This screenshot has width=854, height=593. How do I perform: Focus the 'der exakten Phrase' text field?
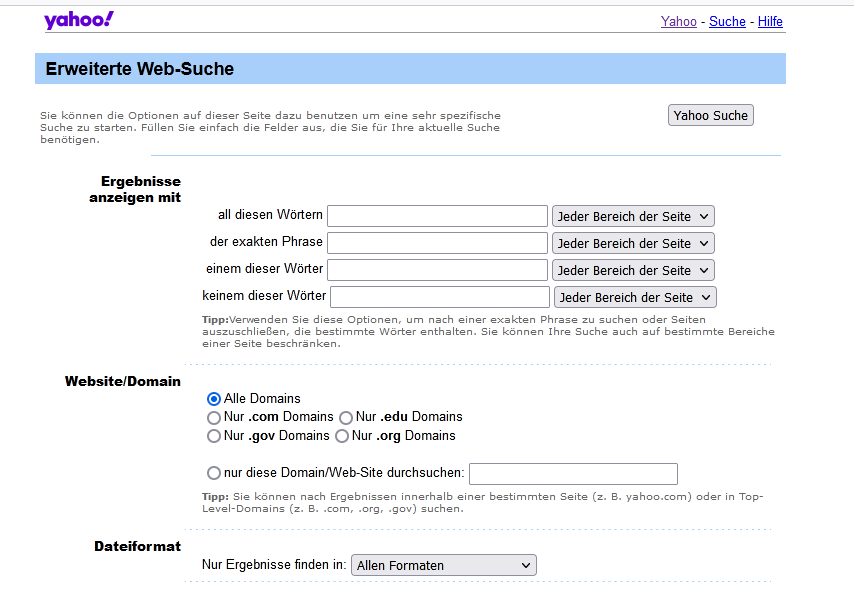point(437,243)
